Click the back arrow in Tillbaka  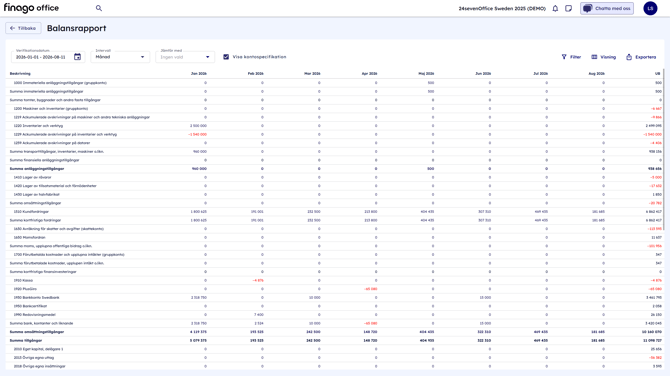coord(12,28)
